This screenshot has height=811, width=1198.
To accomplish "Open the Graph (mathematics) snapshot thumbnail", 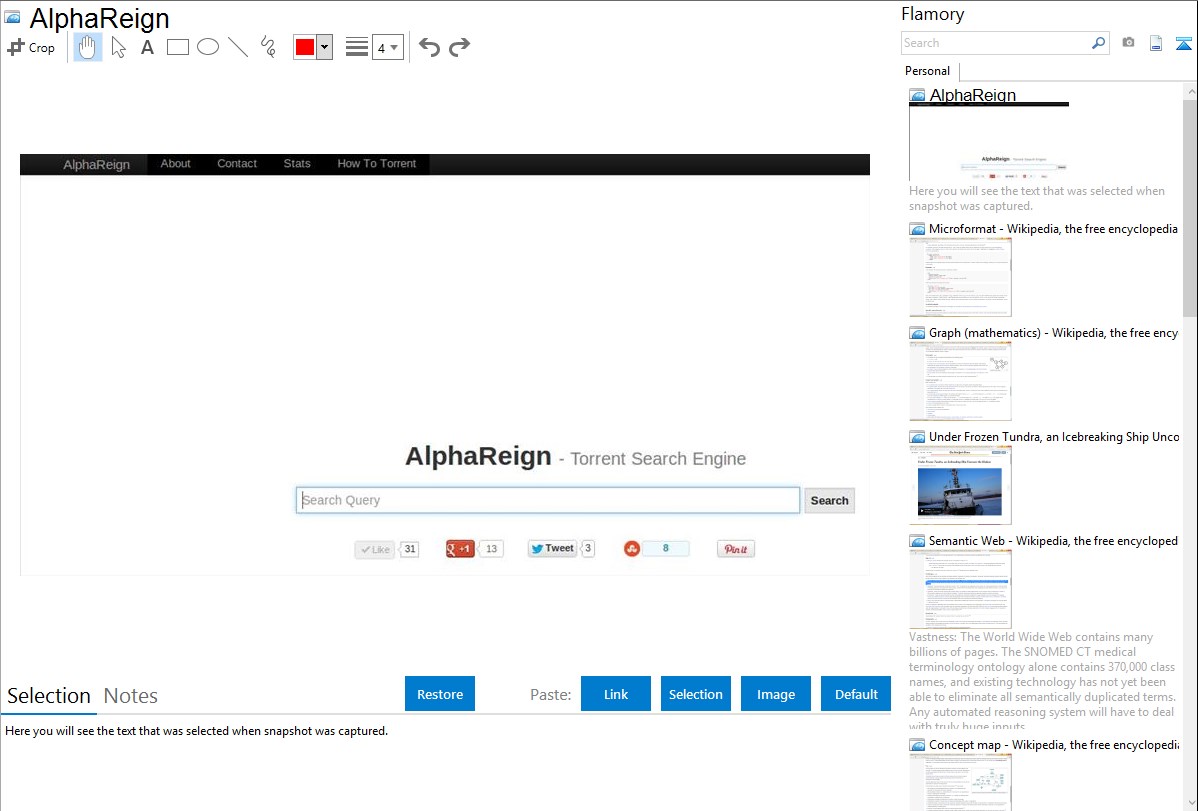I will click(x=960, y=381).
